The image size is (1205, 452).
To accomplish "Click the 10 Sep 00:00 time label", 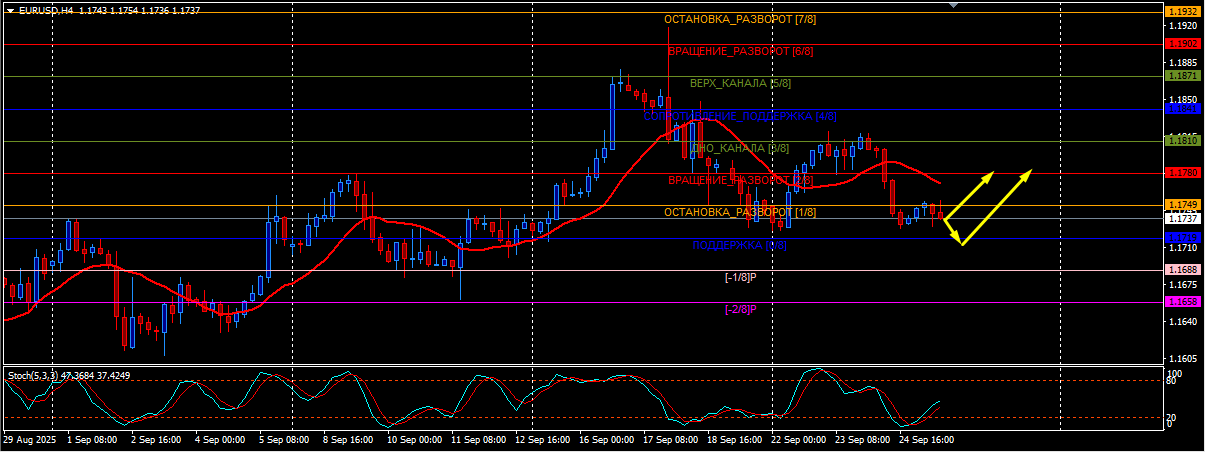I will click(414, 439).
